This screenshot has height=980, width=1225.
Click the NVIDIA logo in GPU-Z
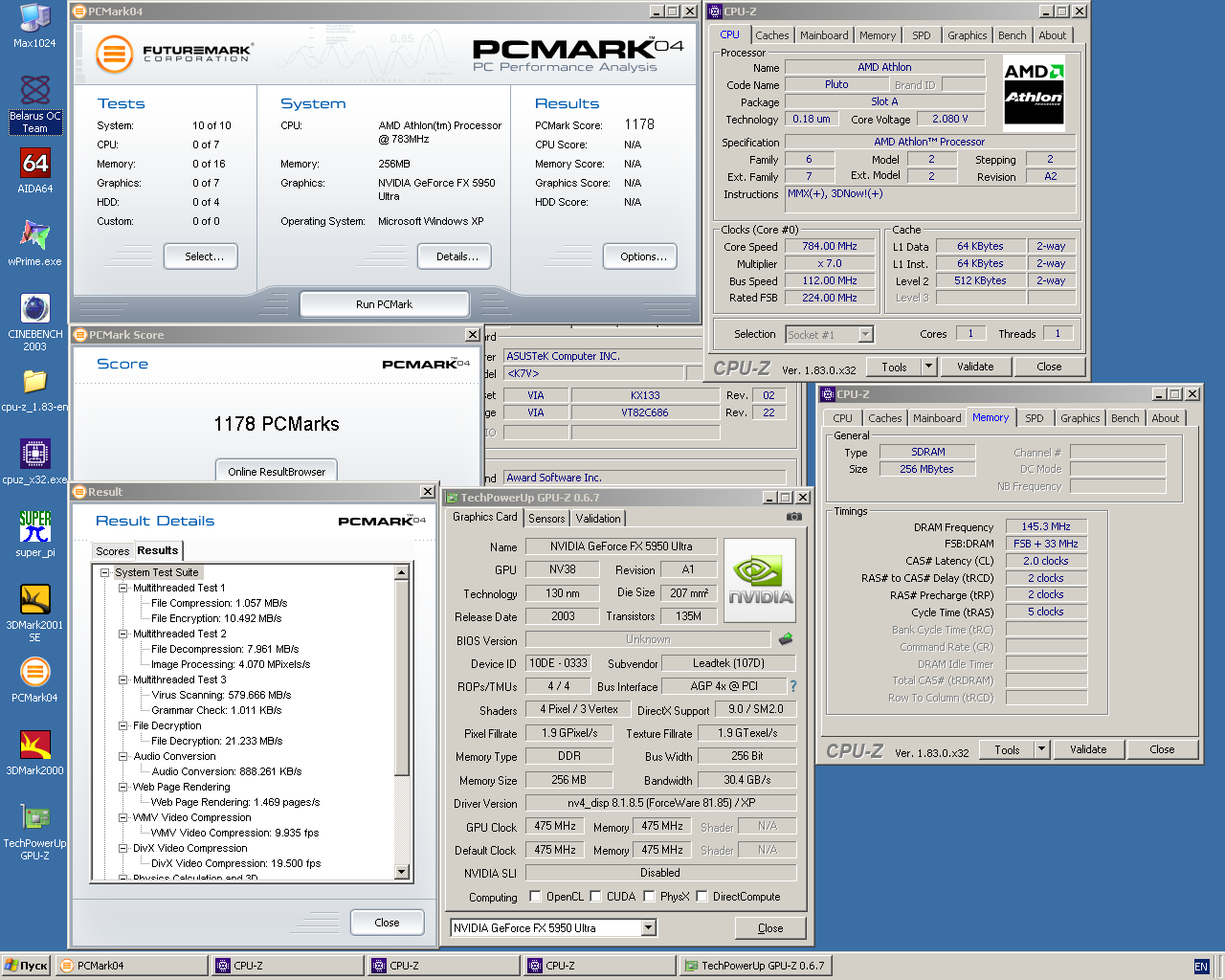(760, 580)
